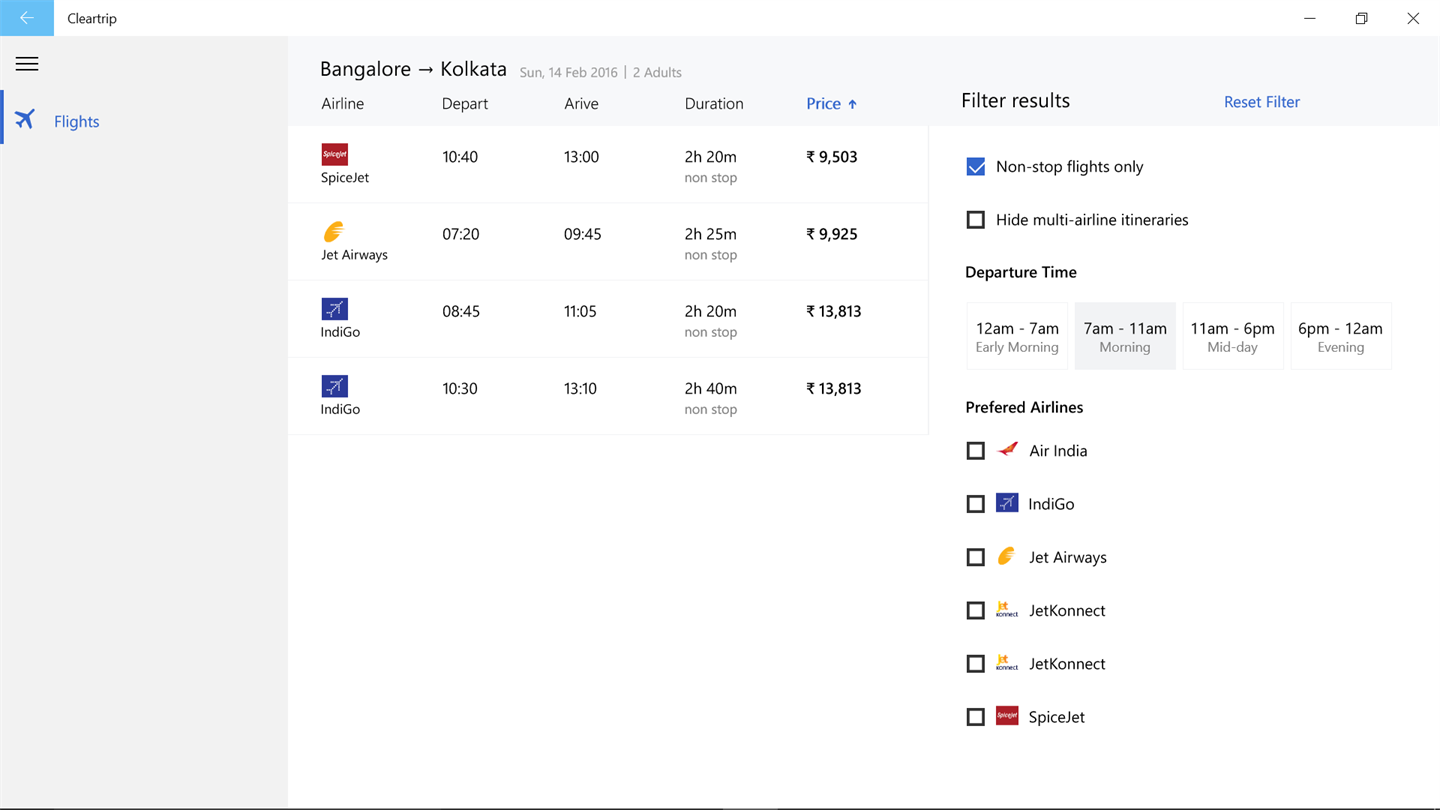
Task: Enable Hide multi-airline itineraries
Action: [x=976, y=220]
